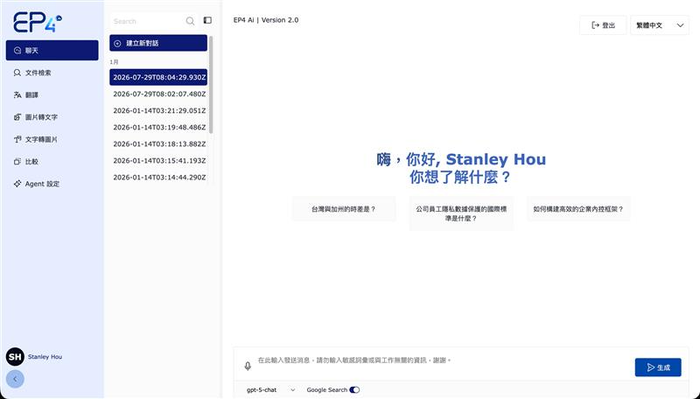The height and width of the screenshot is (399, 700).
Task: Open Agent 設定 settings page
Action: point(52,184)
